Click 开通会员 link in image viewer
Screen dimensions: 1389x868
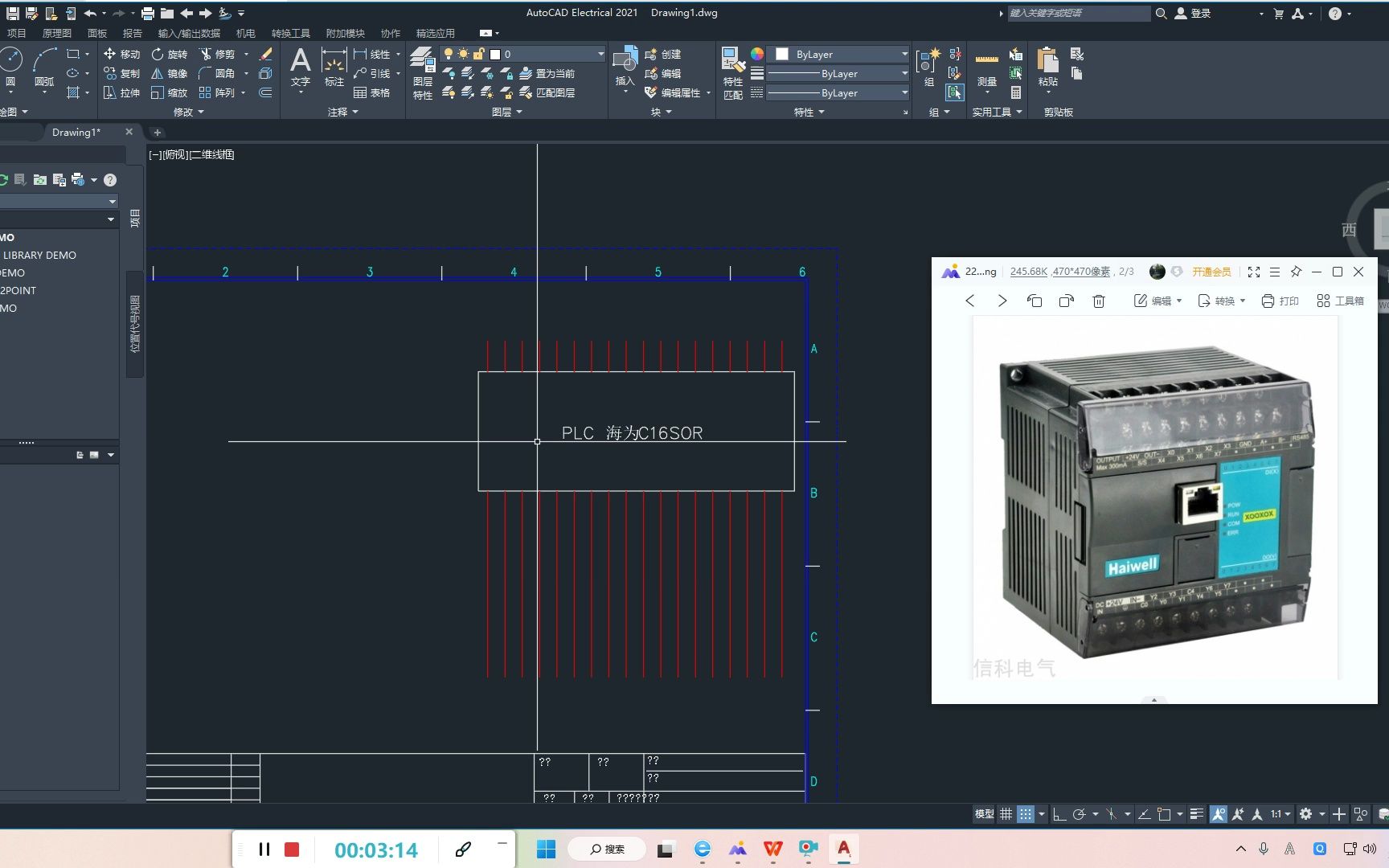tap(1211, 272)
